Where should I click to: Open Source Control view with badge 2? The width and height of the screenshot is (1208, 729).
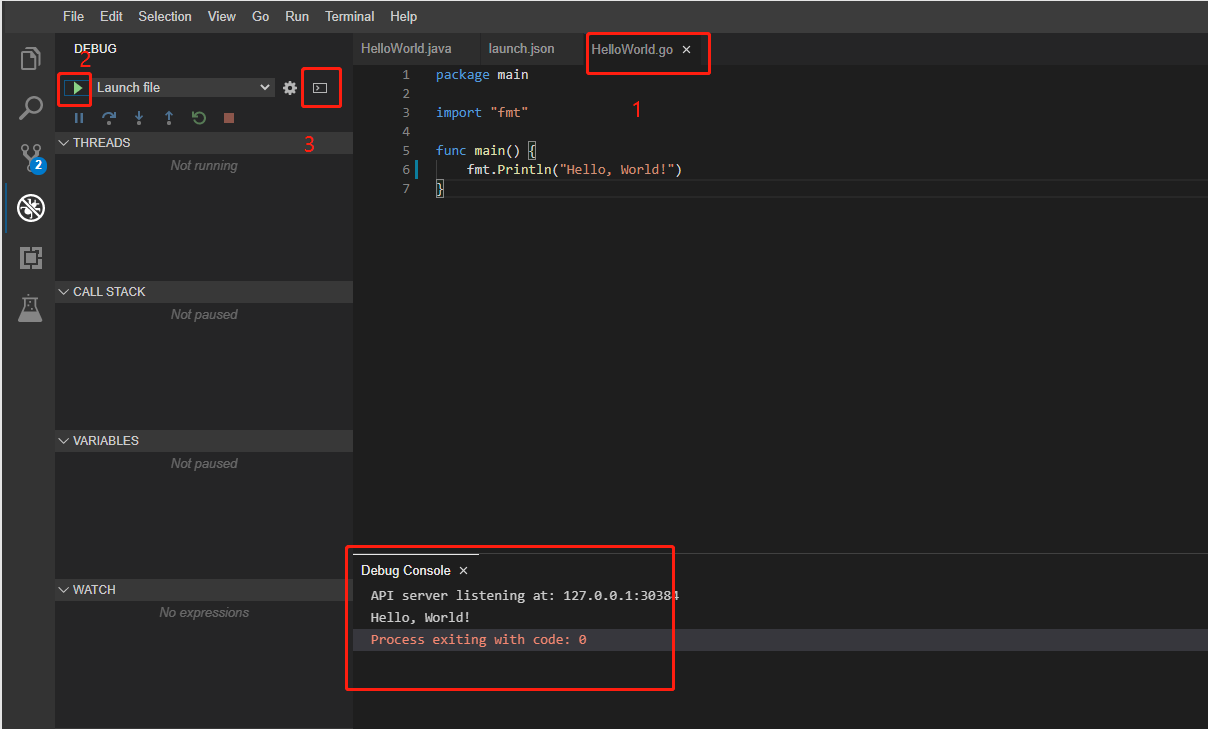coord(31,158)
